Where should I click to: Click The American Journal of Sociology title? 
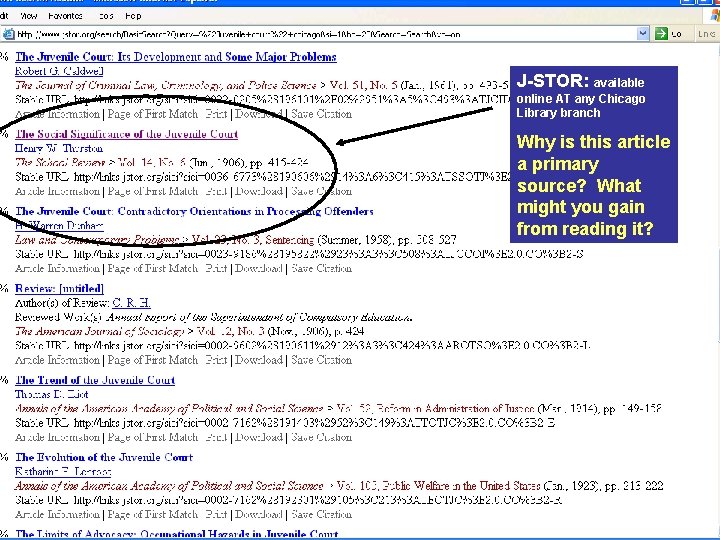tap(99, 332)
